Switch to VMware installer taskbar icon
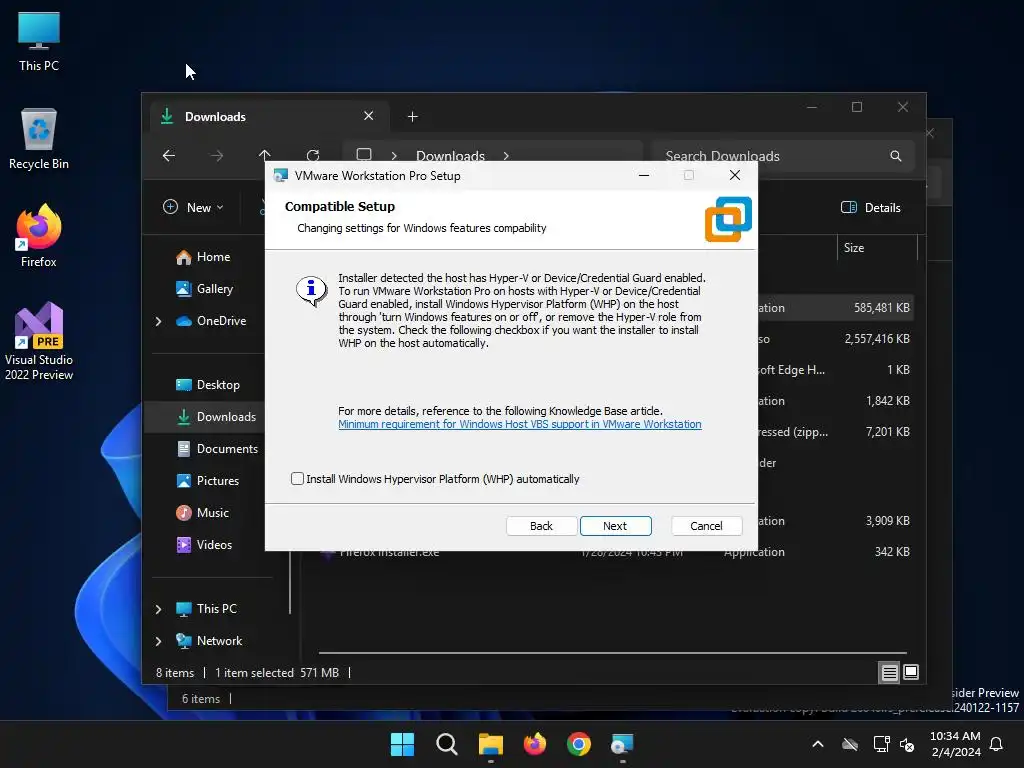Viewport: 1024px width, 768px height. (x=622, y=744)
